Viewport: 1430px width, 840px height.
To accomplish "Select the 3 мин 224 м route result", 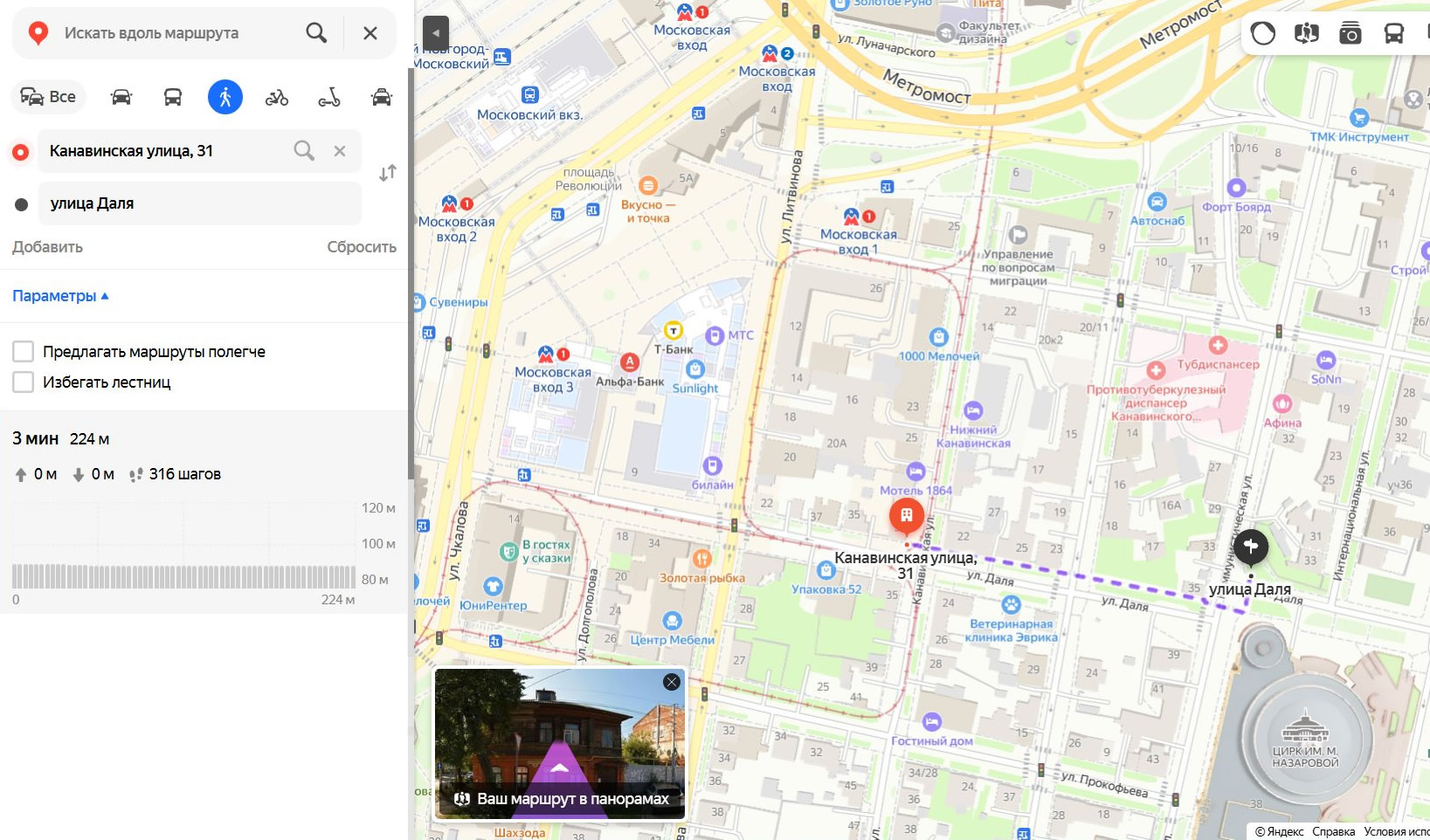I will click(x=204, y=439).
